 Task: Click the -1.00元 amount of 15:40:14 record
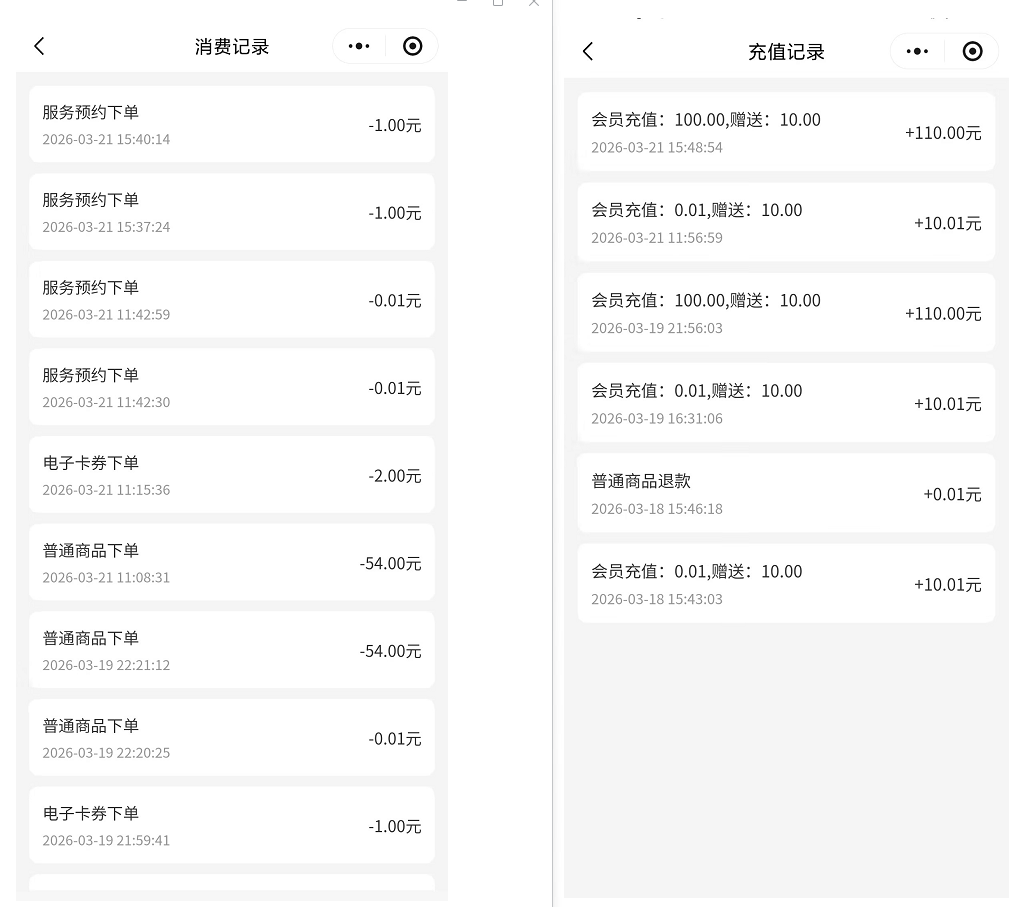395,125
